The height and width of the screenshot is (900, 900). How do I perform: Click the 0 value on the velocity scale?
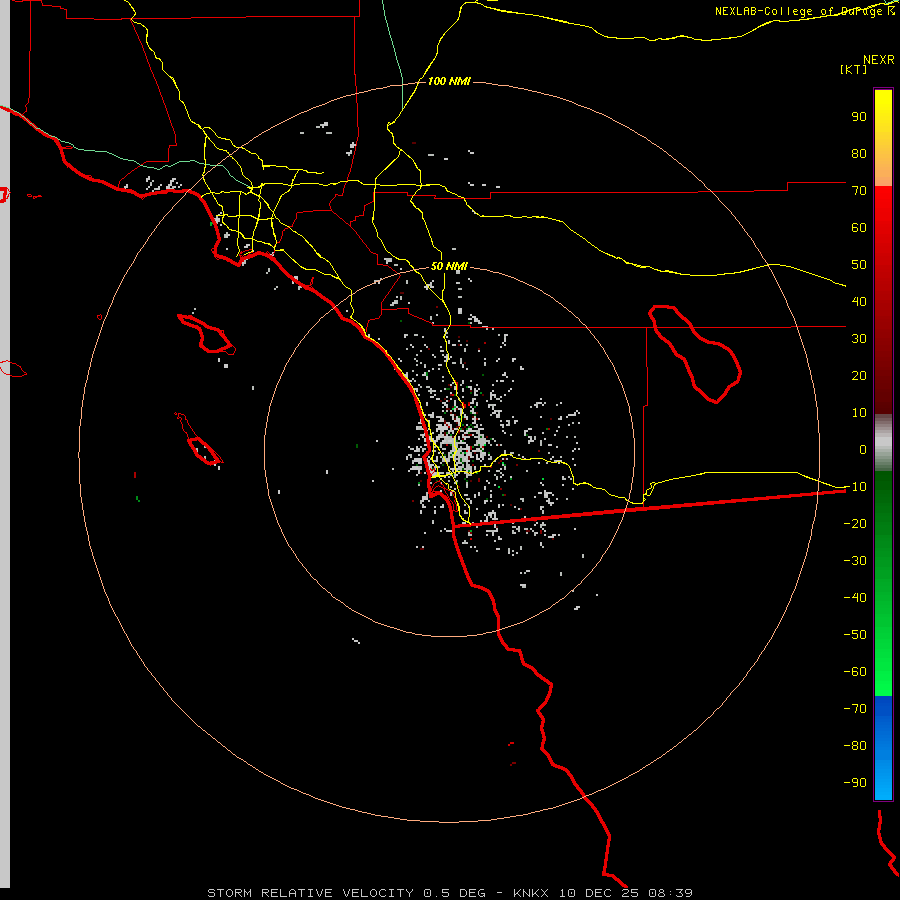(x=863, y=449)
